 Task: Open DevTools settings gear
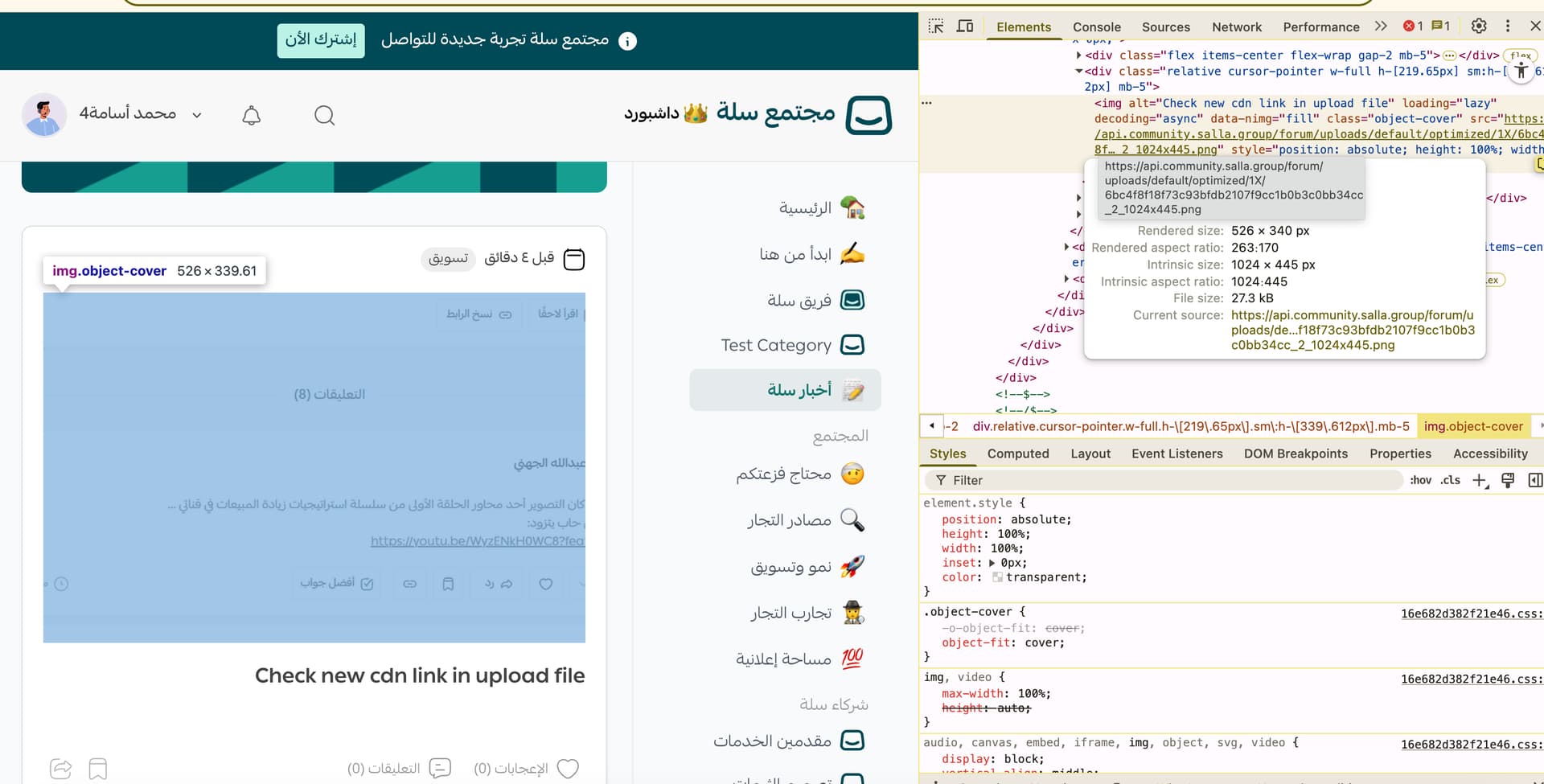[1478, 27]
